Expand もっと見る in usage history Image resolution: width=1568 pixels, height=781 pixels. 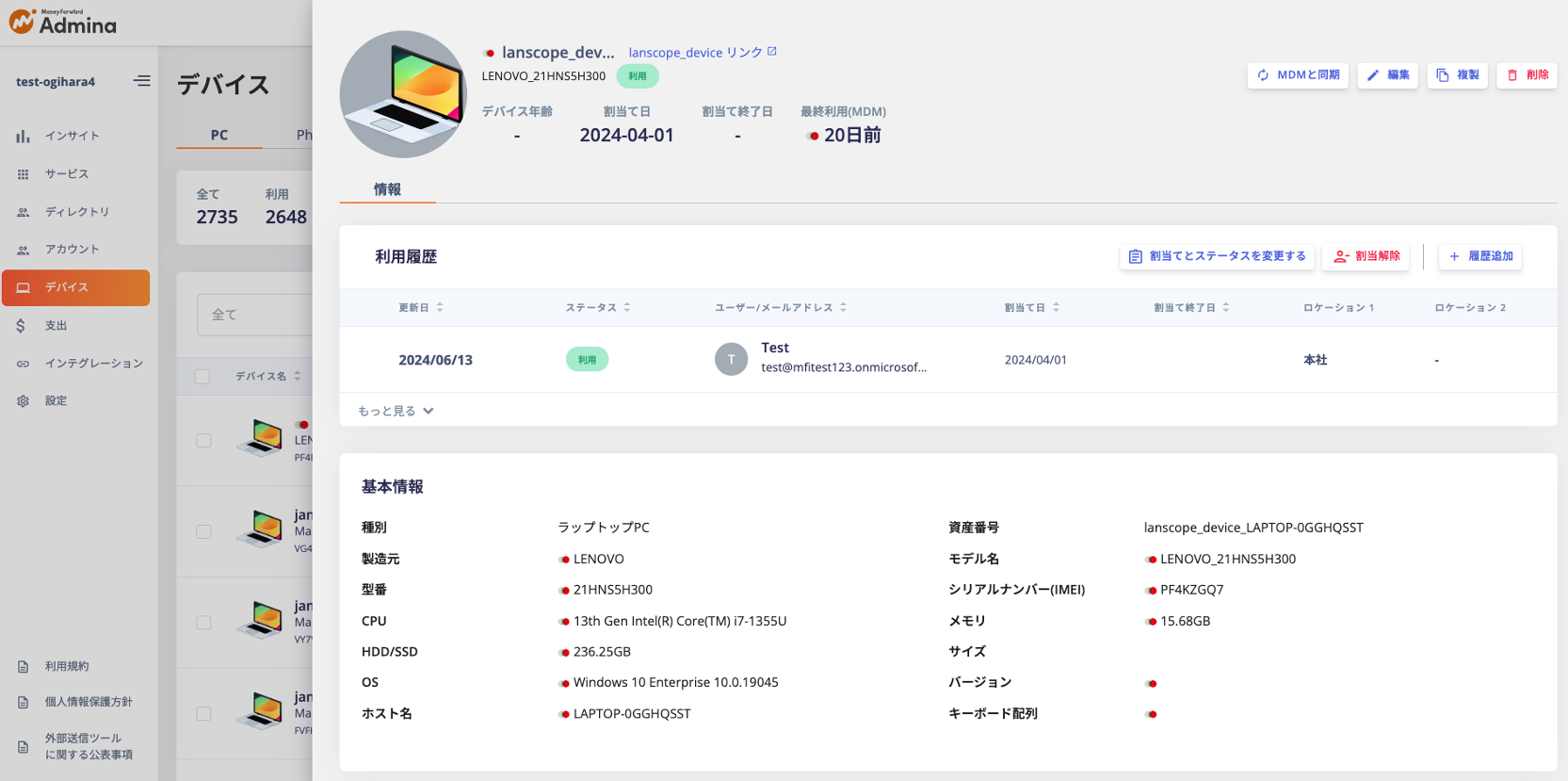pyautogui.click(x=396, y=411)
